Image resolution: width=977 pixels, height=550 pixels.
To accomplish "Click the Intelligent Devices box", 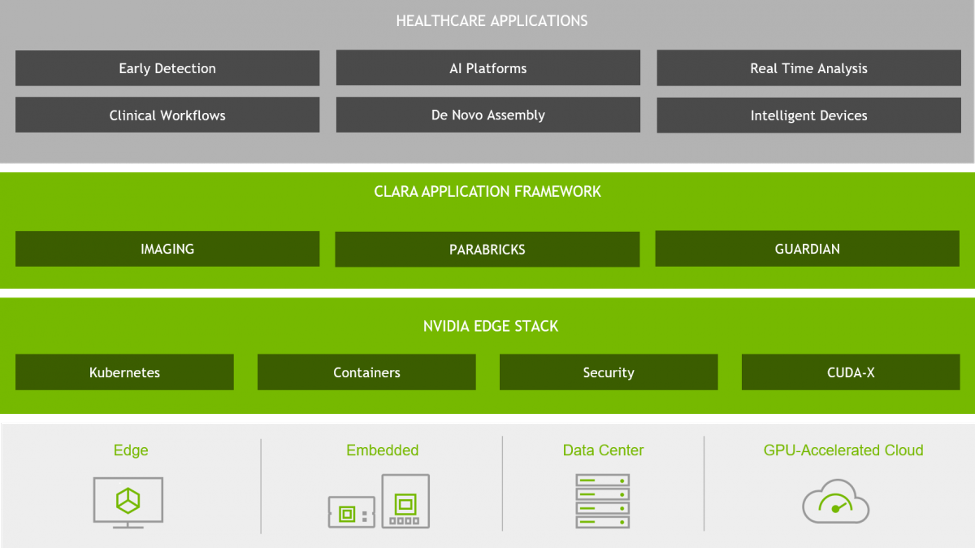I will pyautogui.click(x=809, y=115).
